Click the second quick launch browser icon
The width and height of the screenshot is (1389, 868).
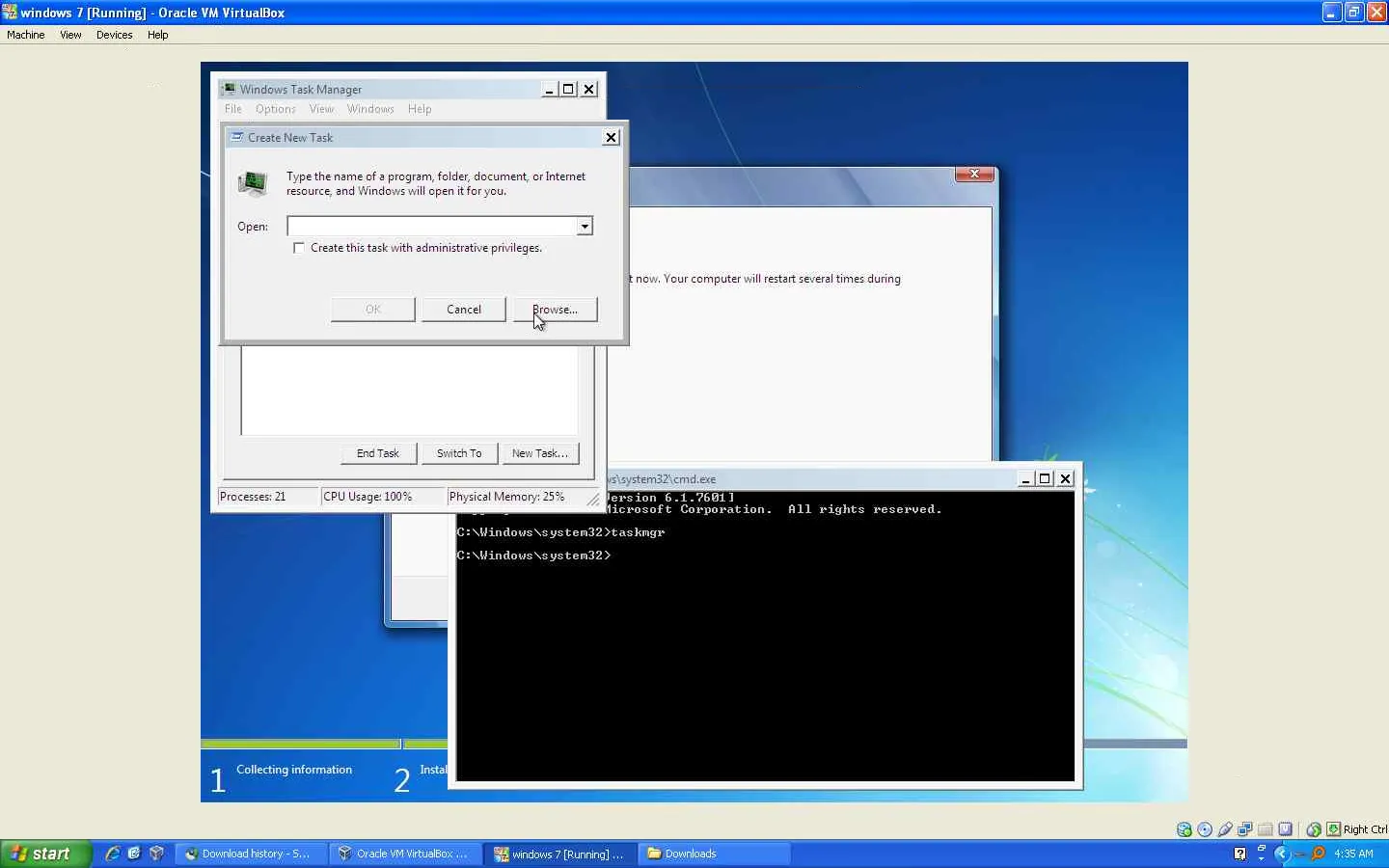[x=134, y=854]
